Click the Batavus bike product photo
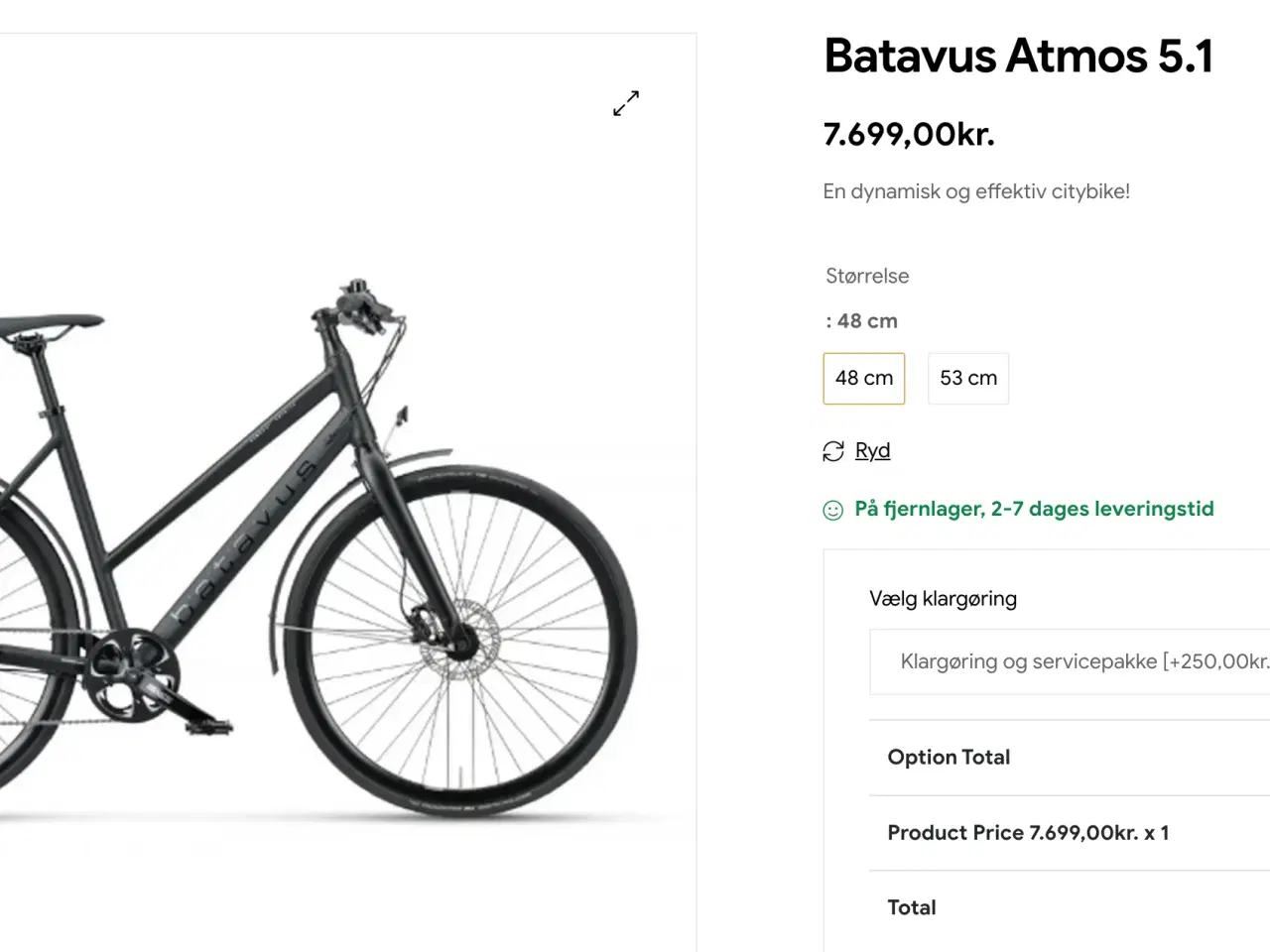 coord(327,555)
